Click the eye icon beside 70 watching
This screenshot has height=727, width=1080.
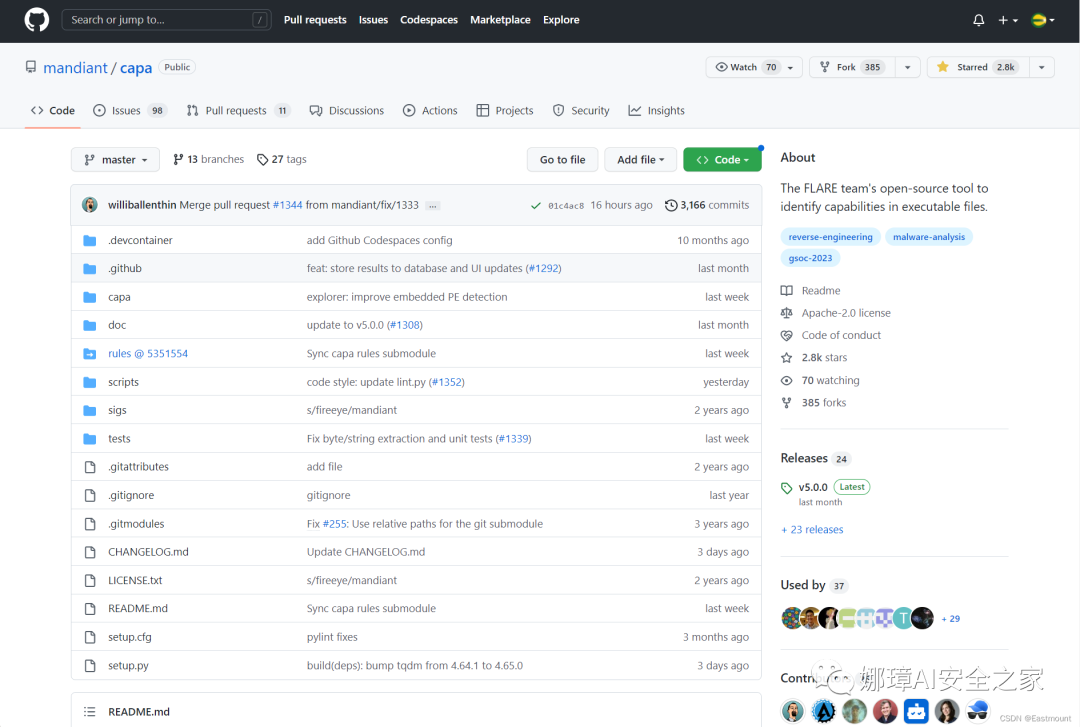787,380
